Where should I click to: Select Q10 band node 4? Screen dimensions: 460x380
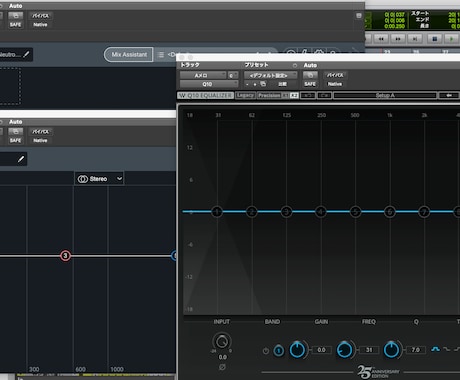click(321, 211)
